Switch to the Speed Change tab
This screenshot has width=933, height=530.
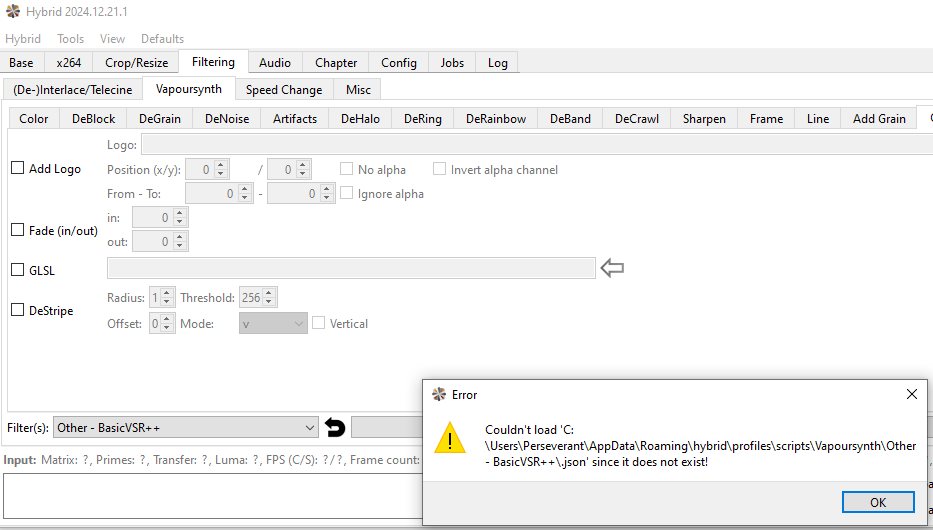284,89
